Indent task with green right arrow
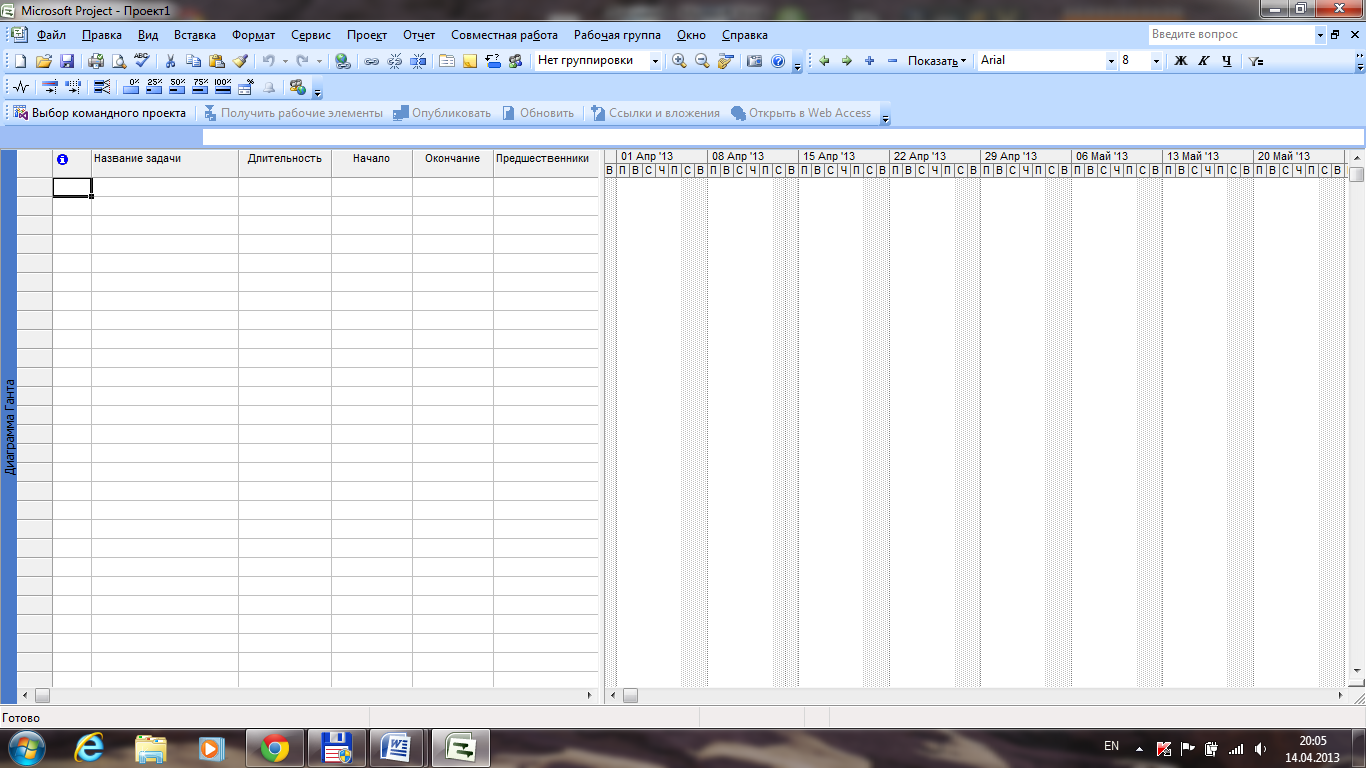This screenshot has width=1366, height=768. [847, 61]
